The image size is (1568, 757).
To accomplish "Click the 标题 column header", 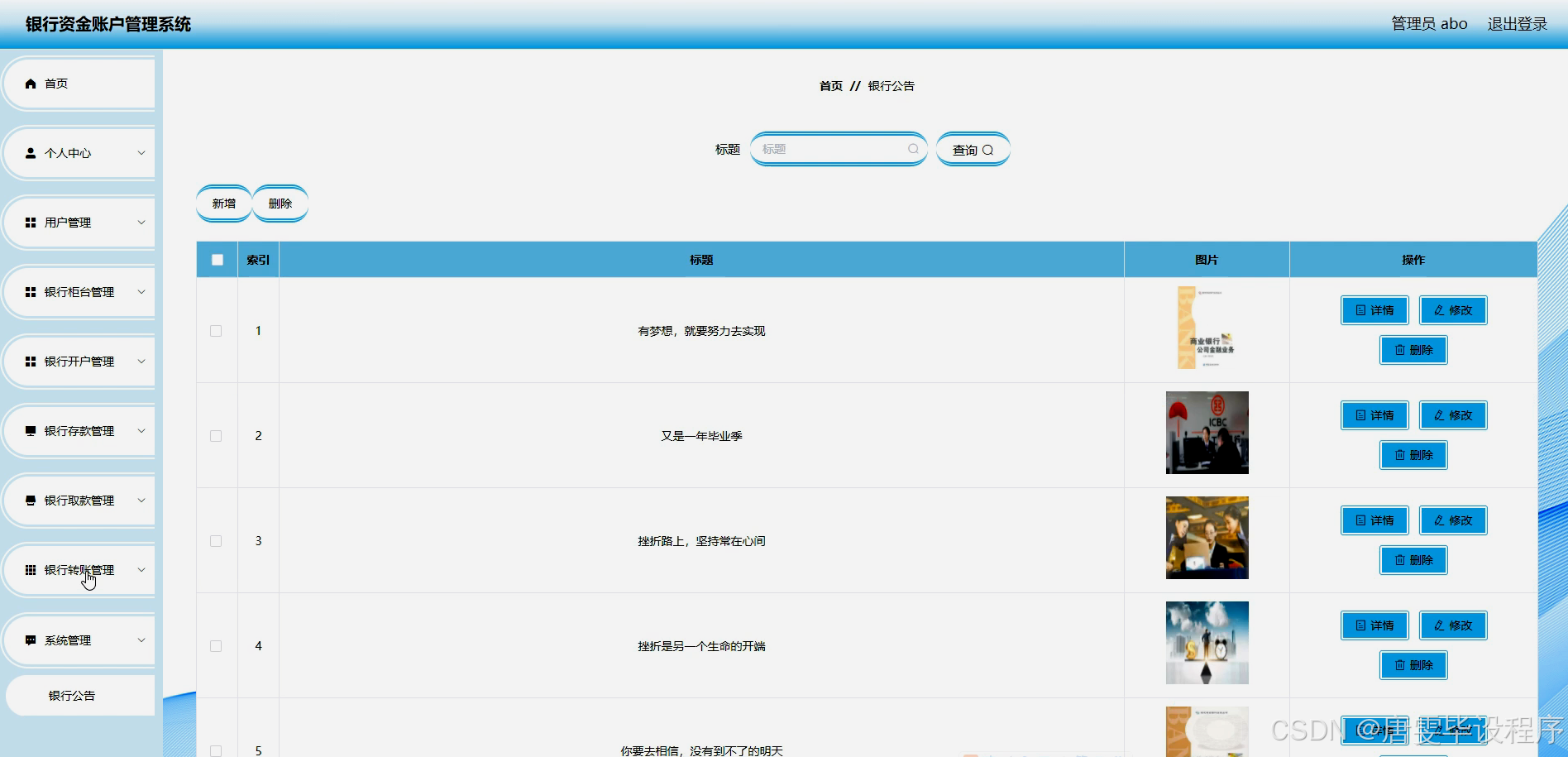I will coord(701,260).
